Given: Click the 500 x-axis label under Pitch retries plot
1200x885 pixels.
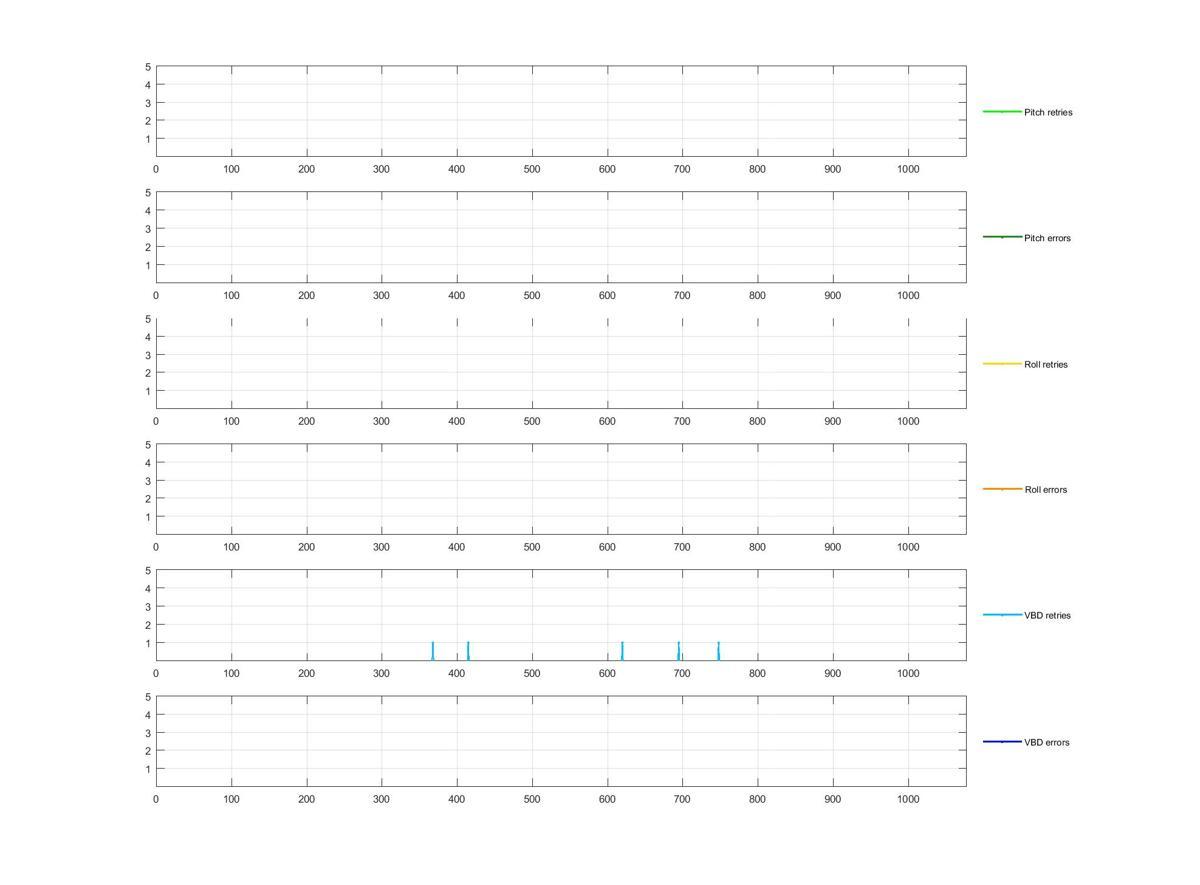Looking at the screenshot, I should (x=532, y=170).
